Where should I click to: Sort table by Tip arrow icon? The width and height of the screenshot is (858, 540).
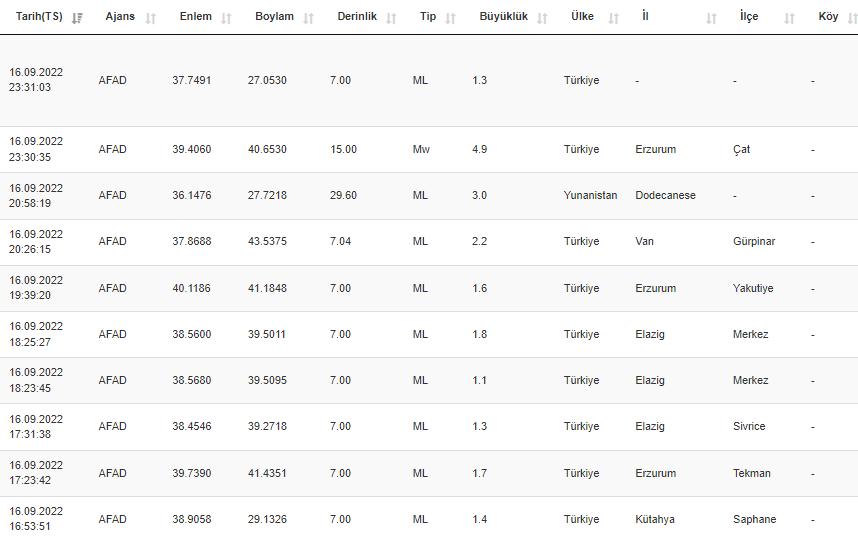[451, 18]
